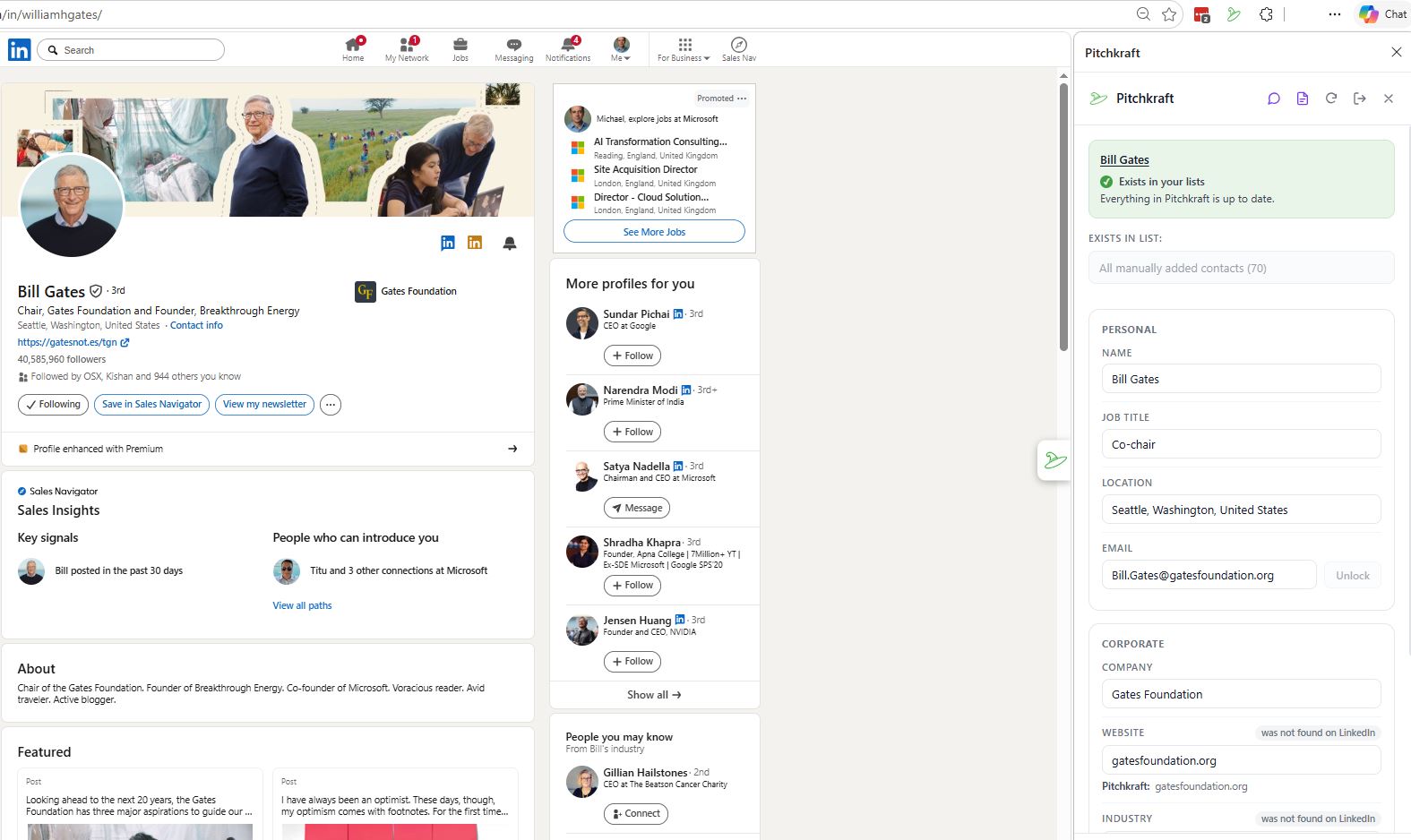This screenshot has width=1411, height=840.
Task: Click the Profile enhanced with Premium arrow
Action: click(x=512, y=449)
